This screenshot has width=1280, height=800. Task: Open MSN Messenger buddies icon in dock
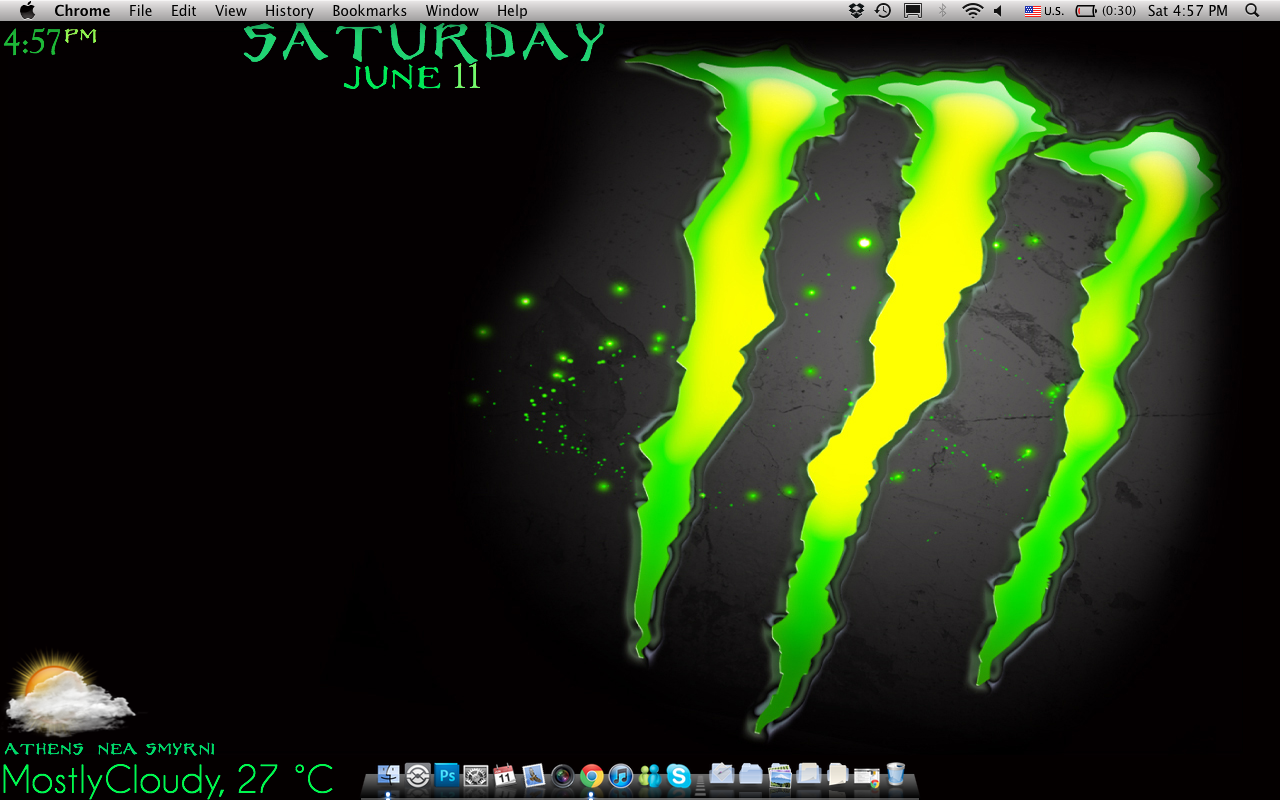[649, 776]
